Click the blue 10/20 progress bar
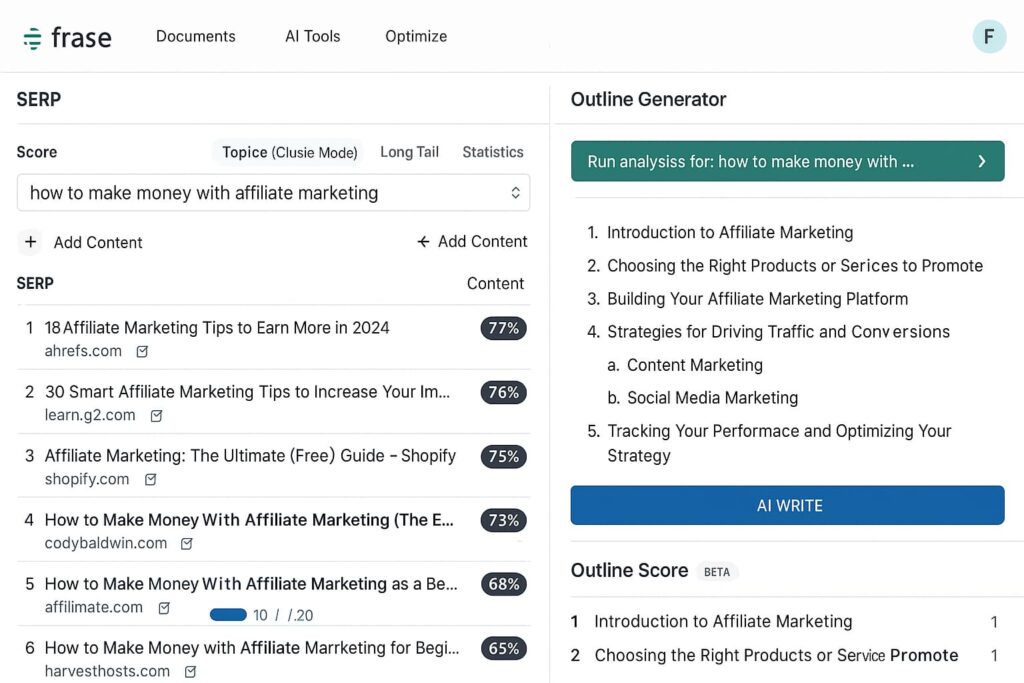The image size is (1024, 683). pyautogui.click(x=228, y=615)
